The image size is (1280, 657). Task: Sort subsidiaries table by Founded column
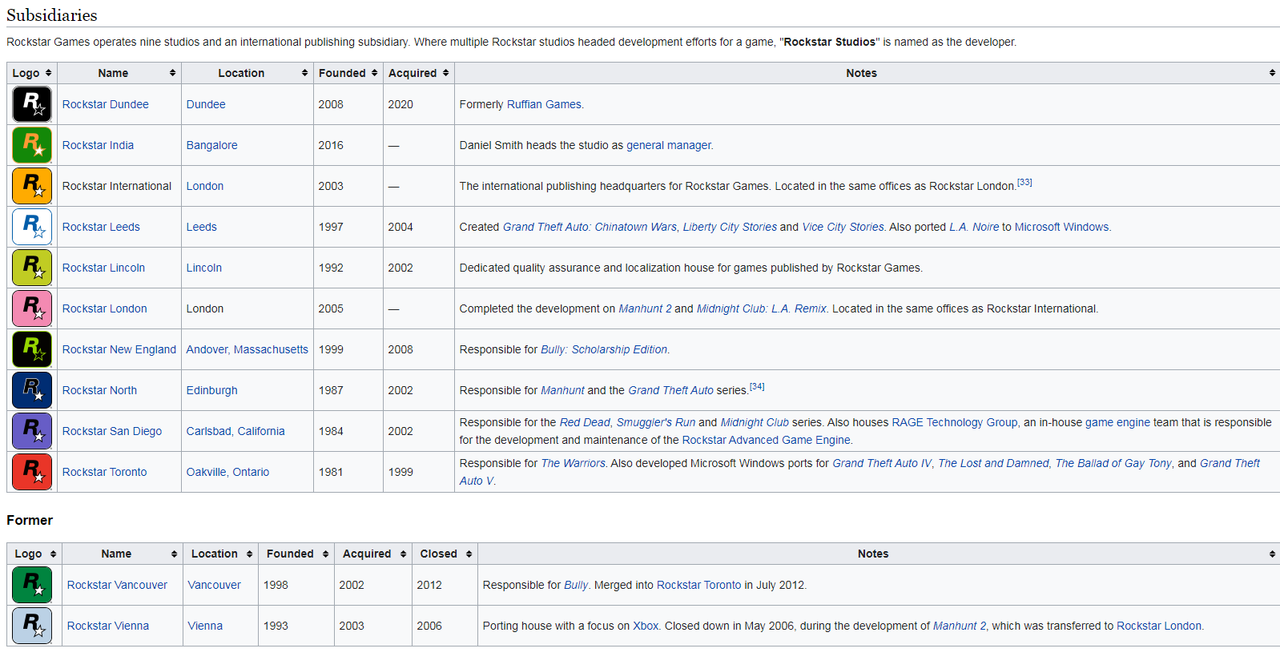coord(348,73)
